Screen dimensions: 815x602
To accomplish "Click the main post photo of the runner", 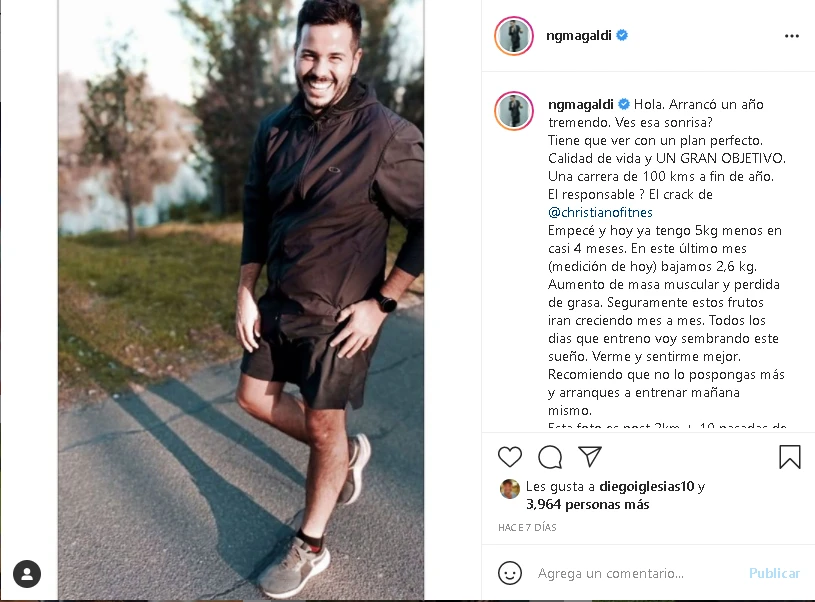I will tap(241, 300).
